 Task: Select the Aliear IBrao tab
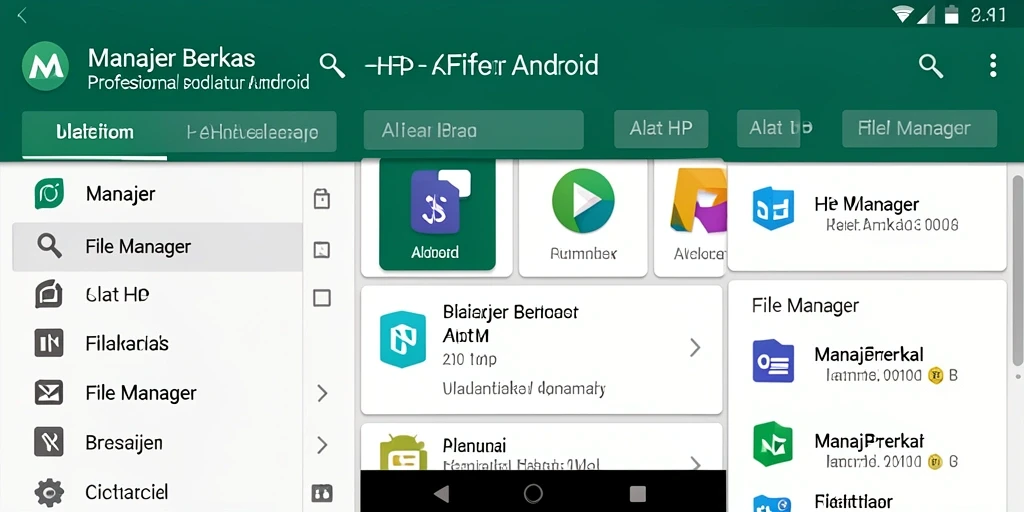point(473,130)
